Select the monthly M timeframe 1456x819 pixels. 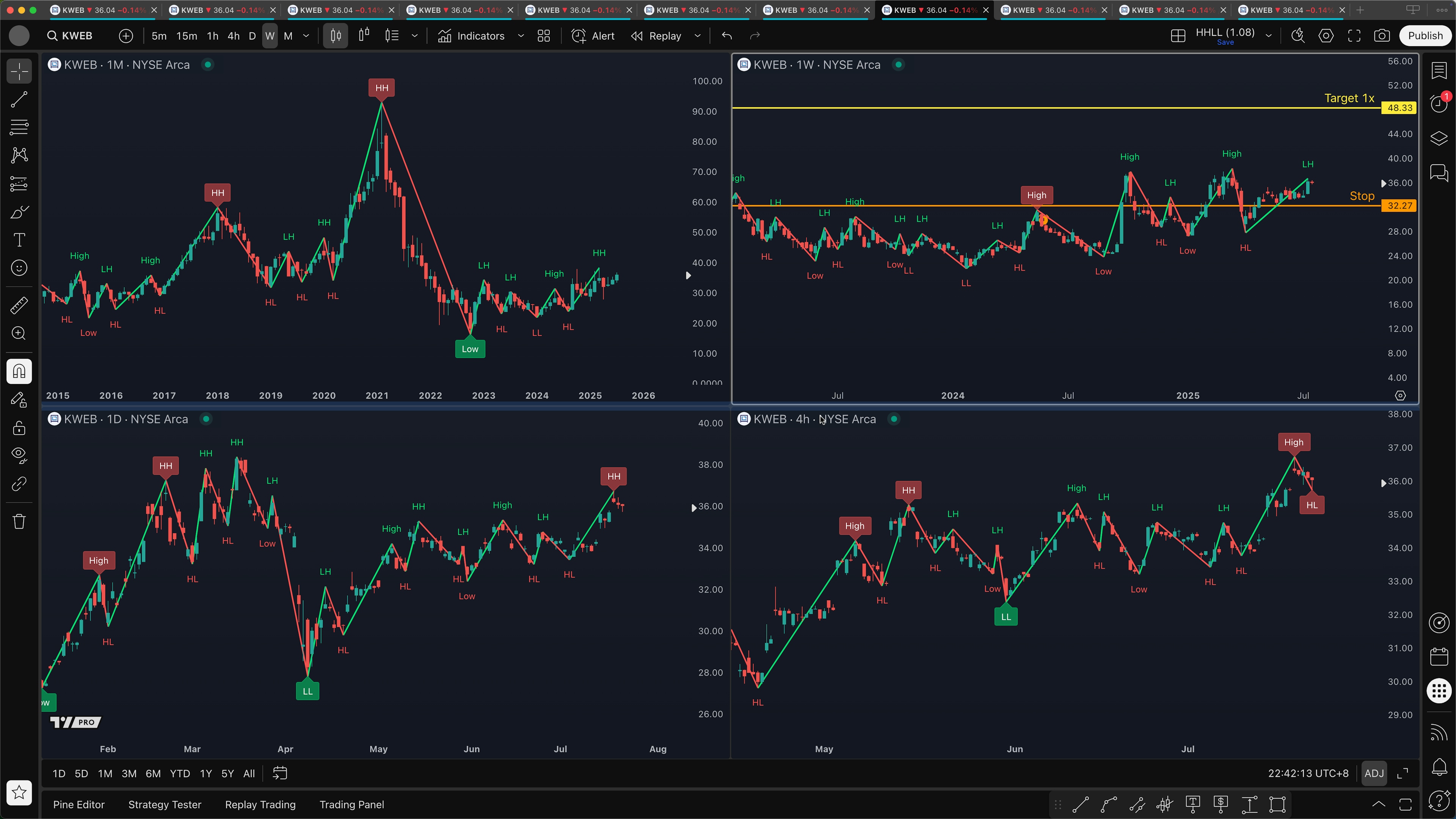click(x=288, y=36)
